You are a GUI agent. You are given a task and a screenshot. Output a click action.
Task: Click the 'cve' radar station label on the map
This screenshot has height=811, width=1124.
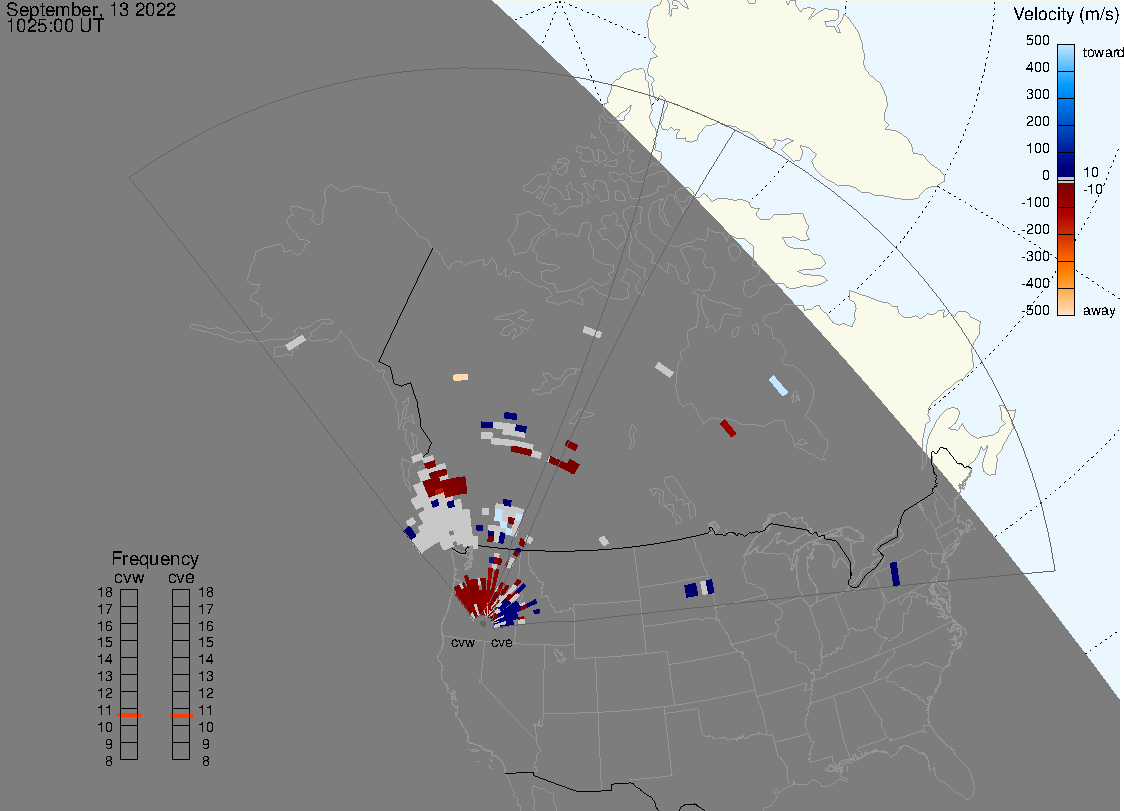[x=502, y=642]
